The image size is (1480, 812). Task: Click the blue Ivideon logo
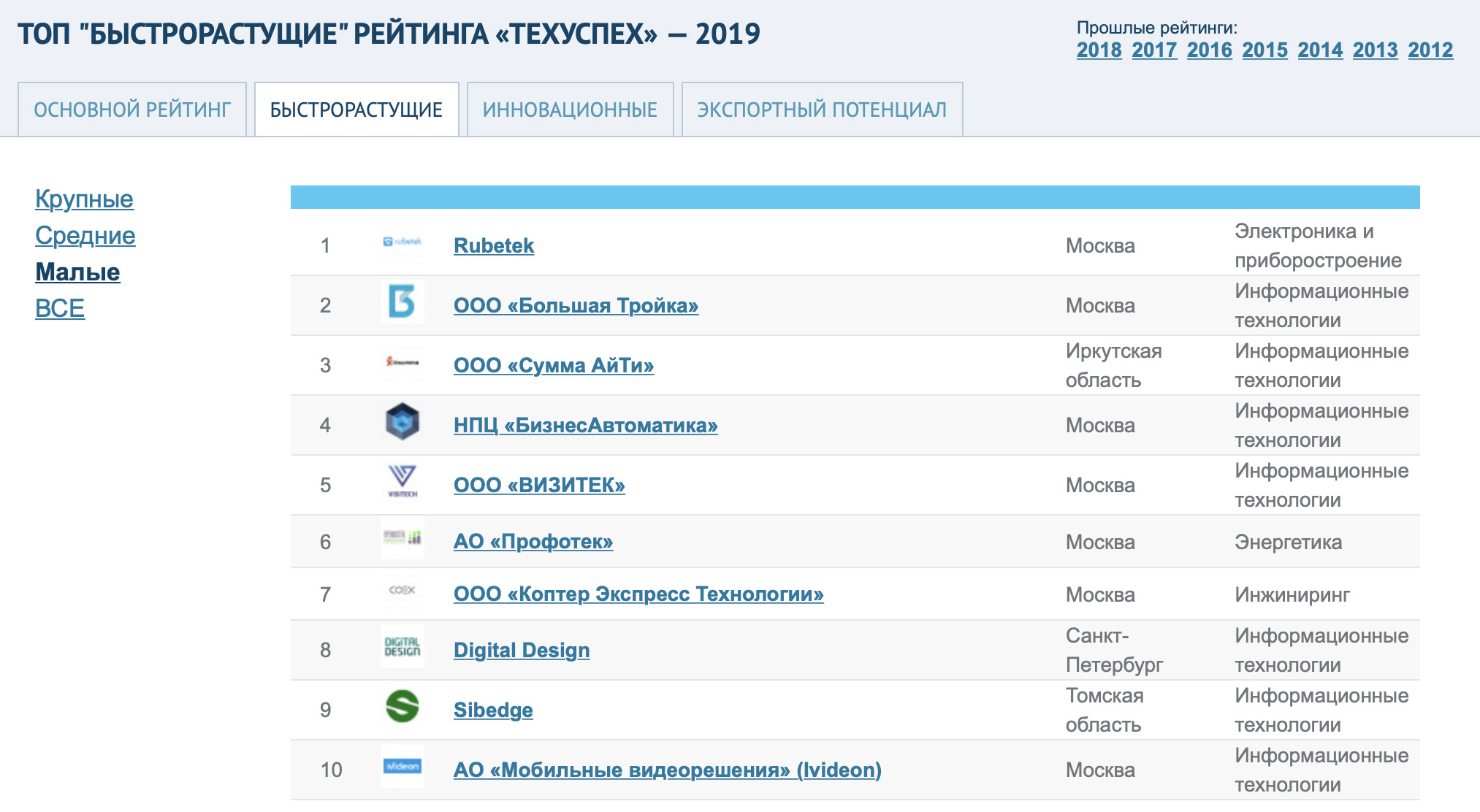pos(403,766)
